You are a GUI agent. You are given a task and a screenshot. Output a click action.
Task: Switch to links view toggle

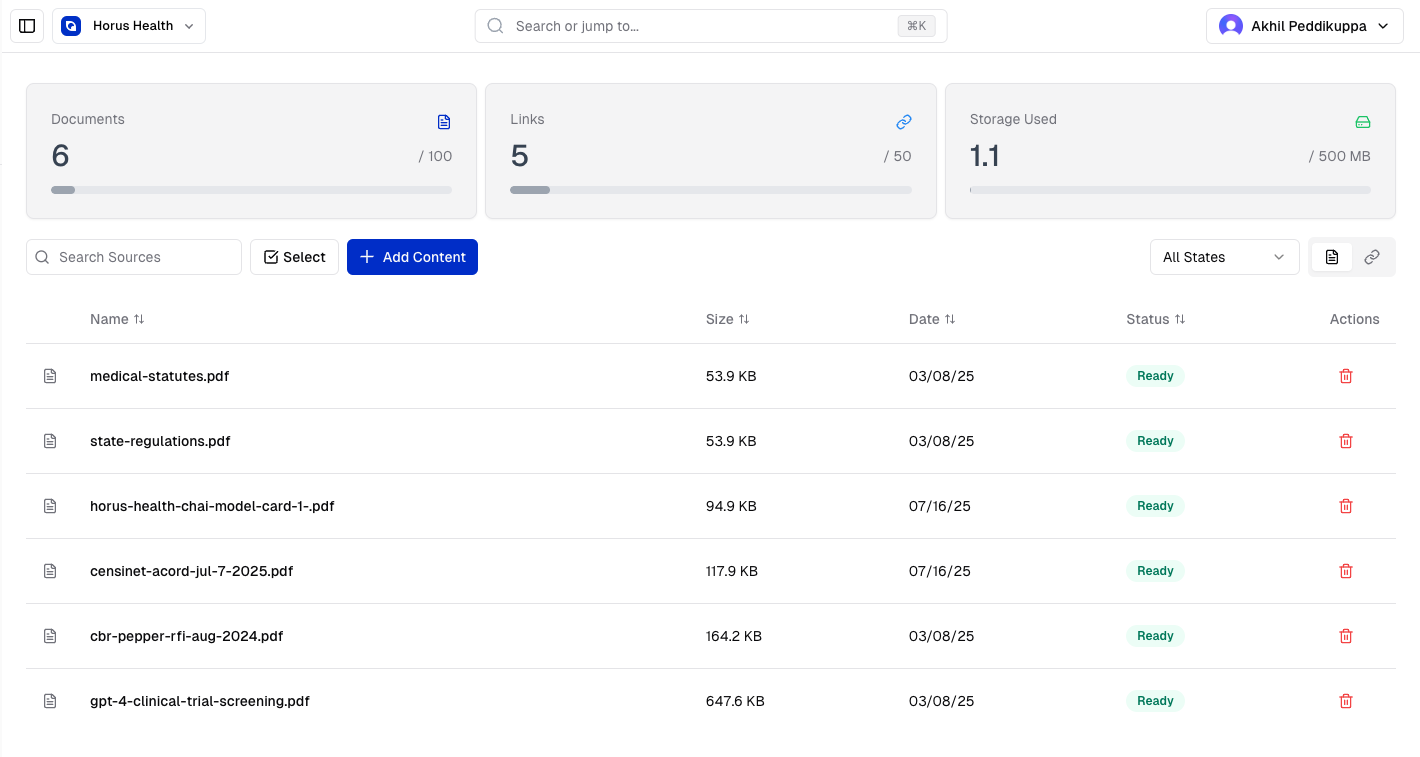tap(1372, 257)
